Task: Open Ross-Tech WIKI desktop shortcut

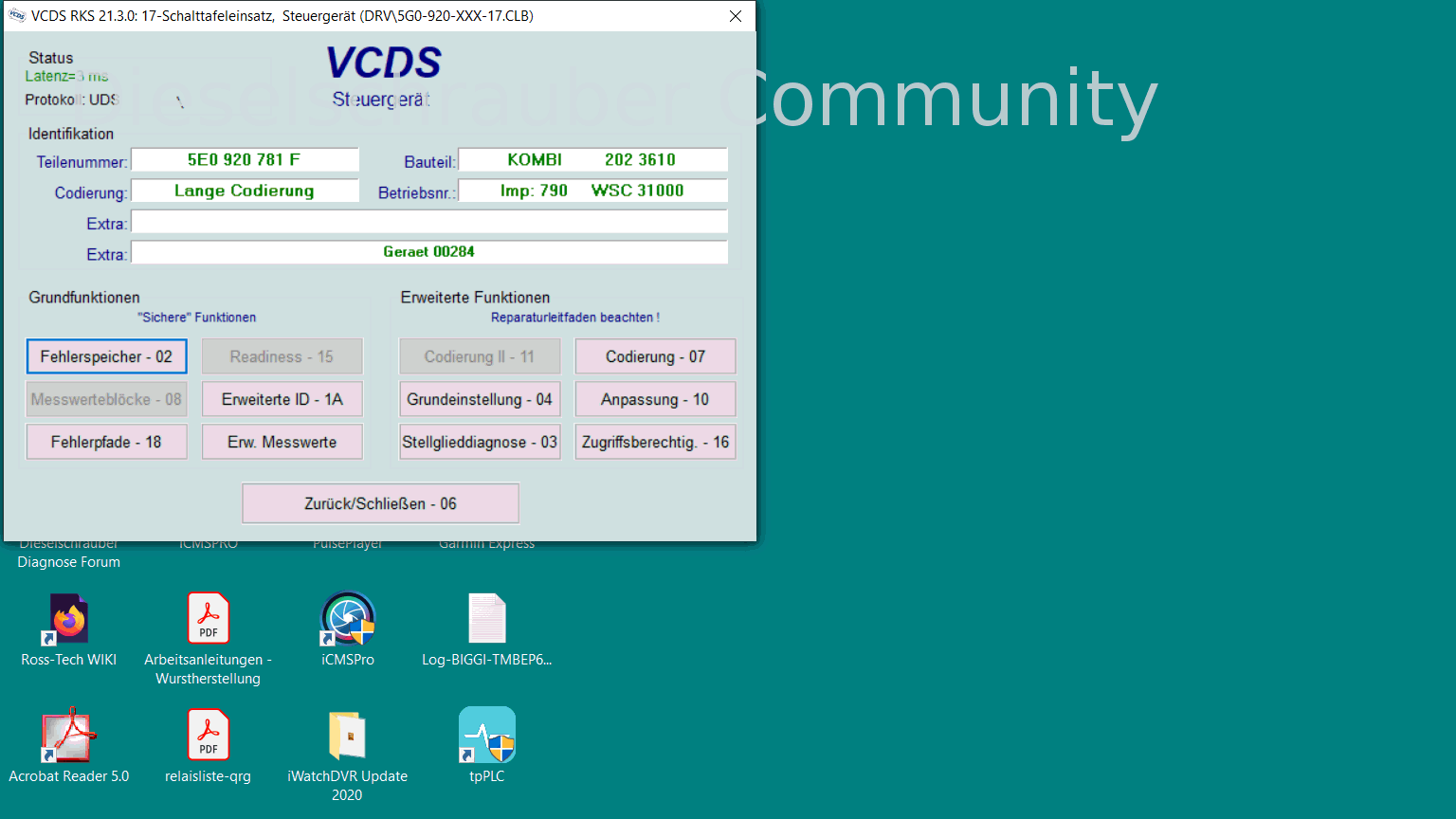Action: click(69, 631)
